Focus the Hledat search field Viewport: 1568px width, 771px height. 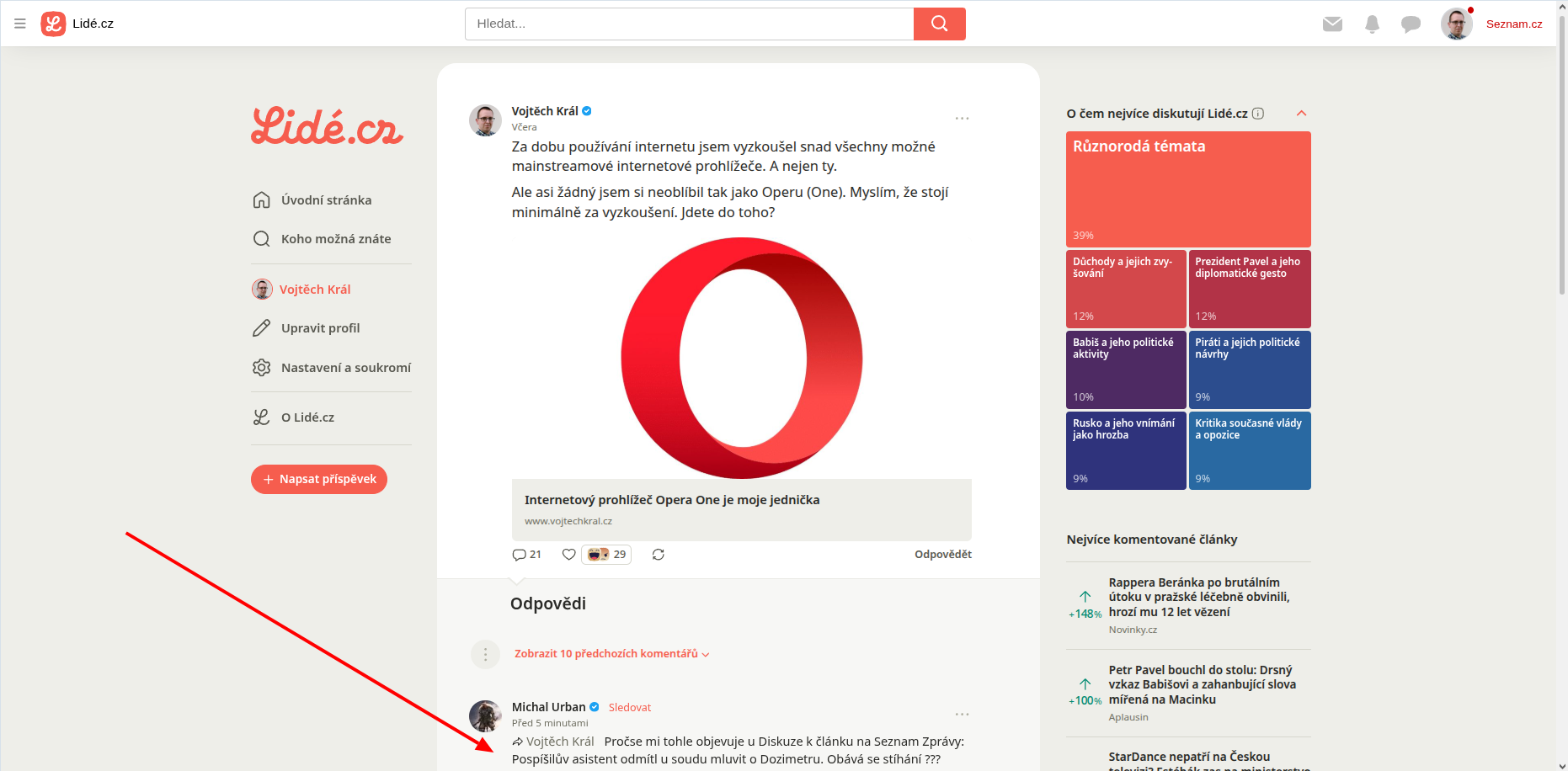click(689, 24)
